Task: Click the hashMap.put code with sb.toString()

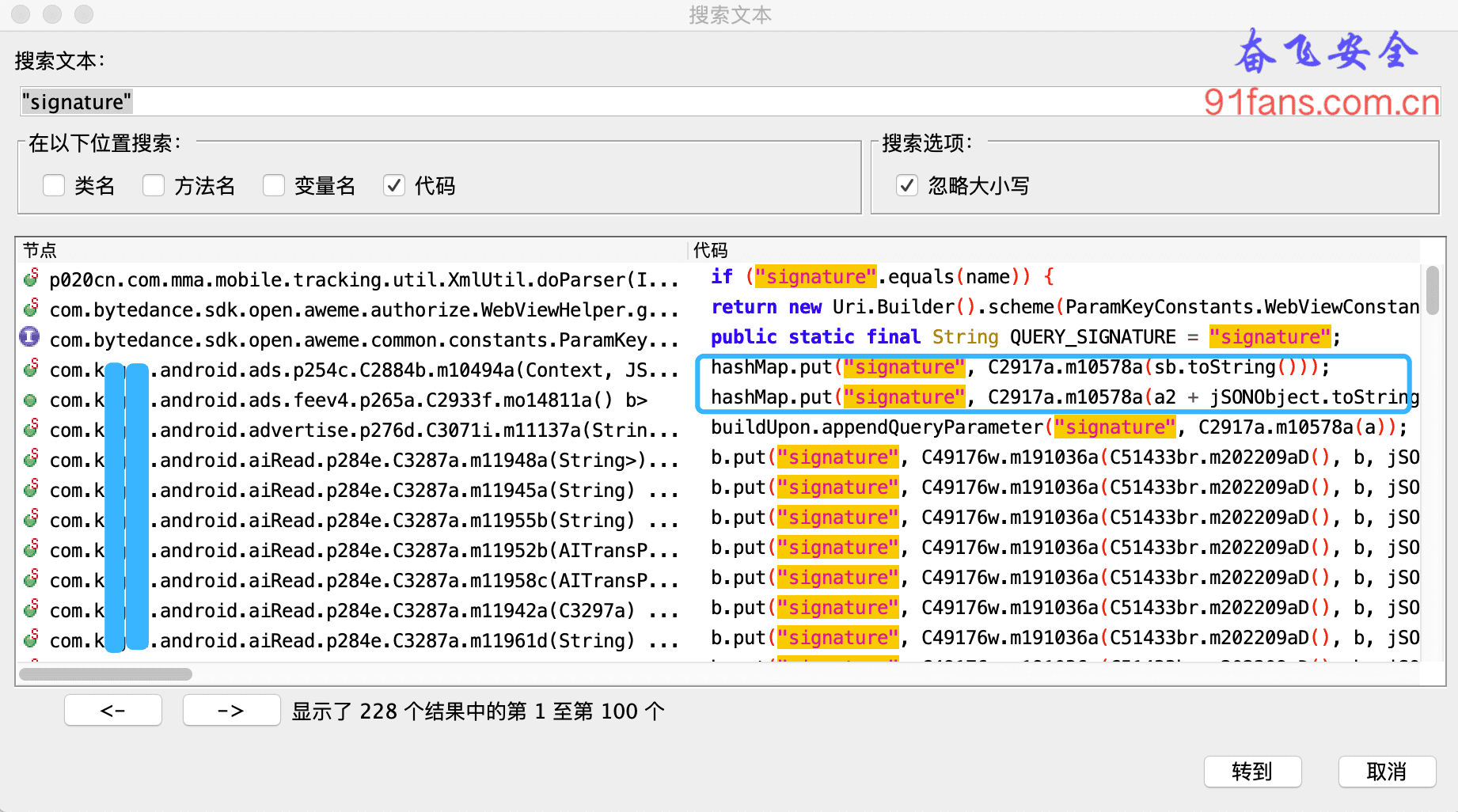Action: (x=1020, y=367)
